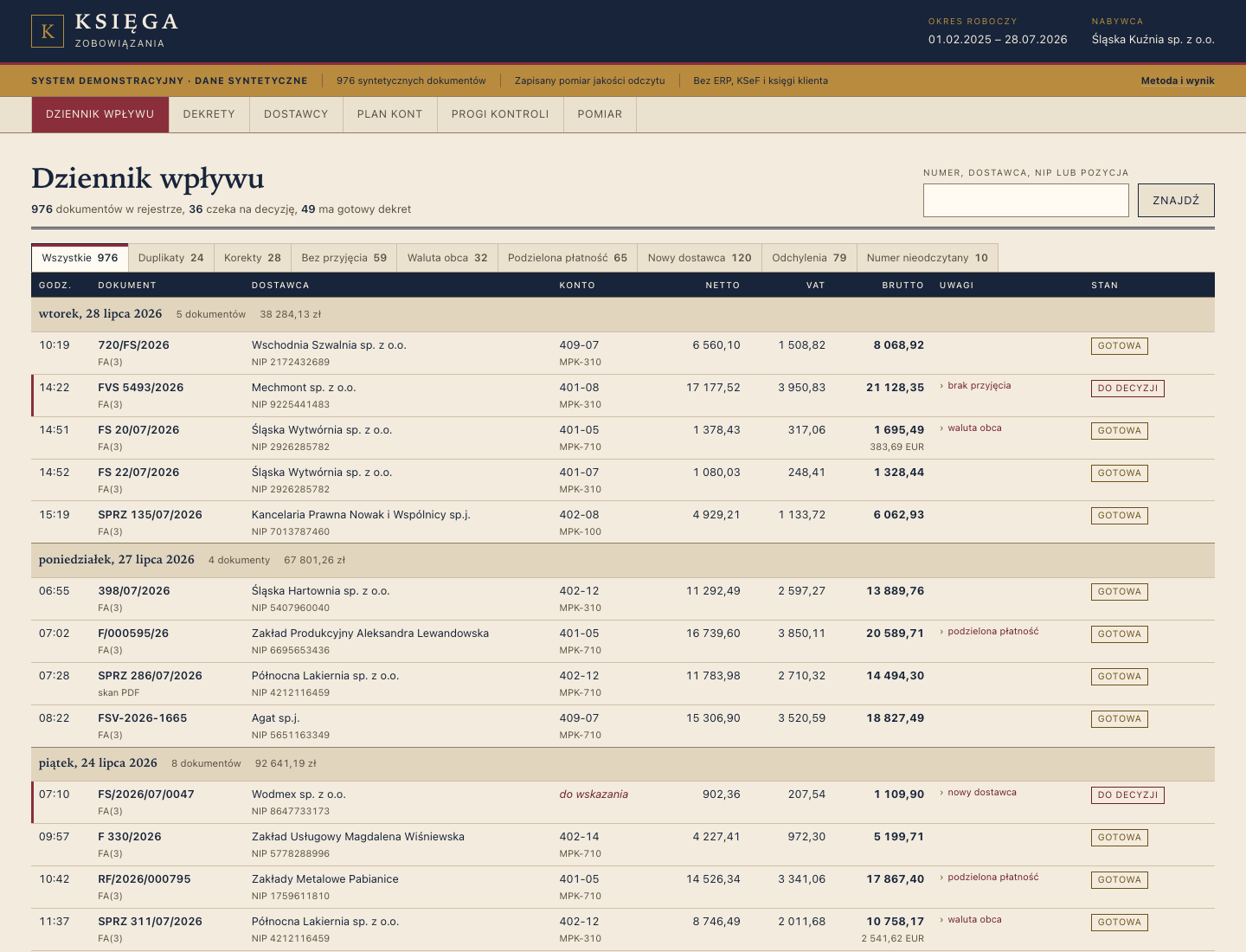
Task: Expand podzielona płatność note for RF/2026/000795
Action: coord(989,878)
